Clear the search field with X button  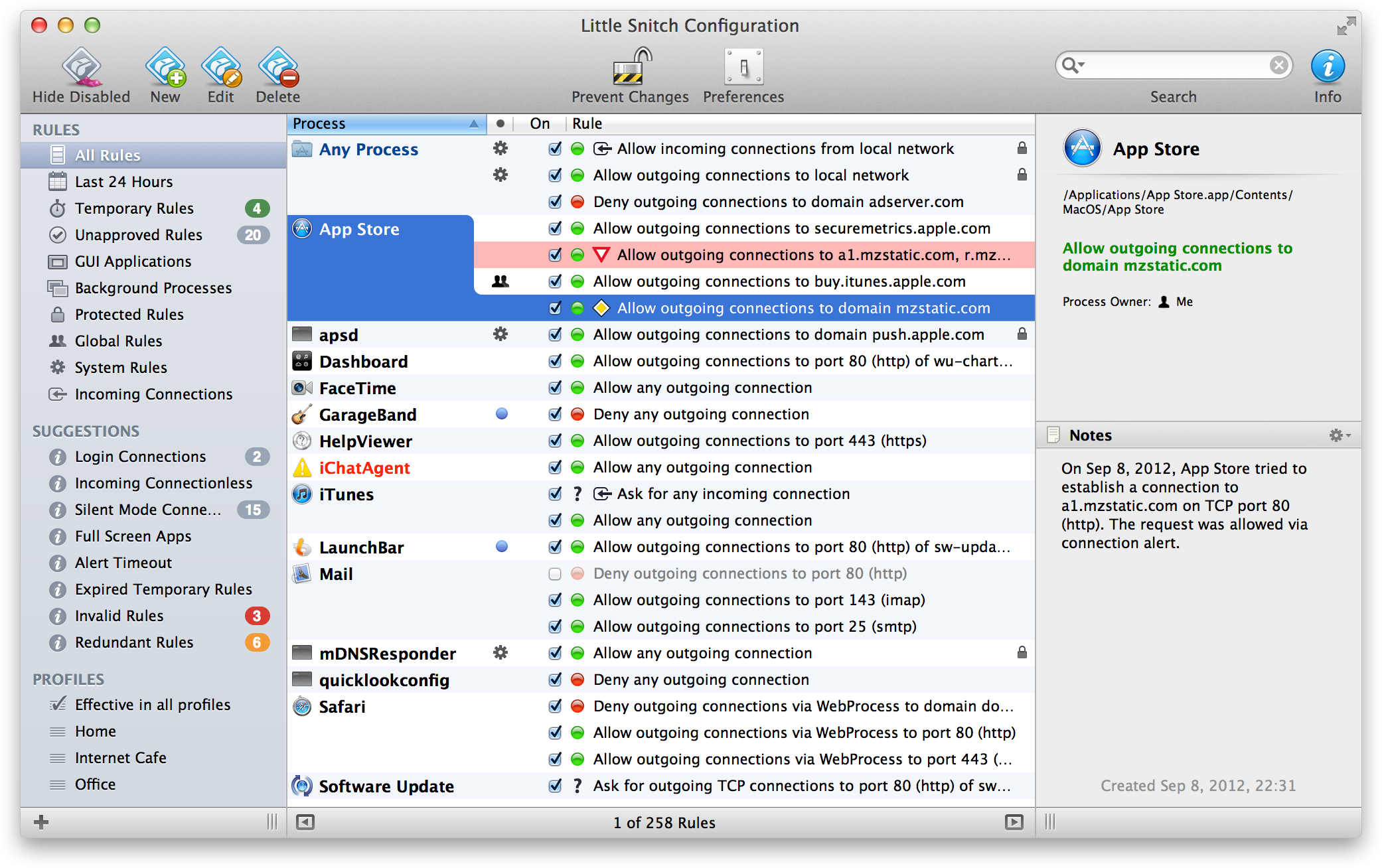pyautogui.click(x=1278, y=65)
